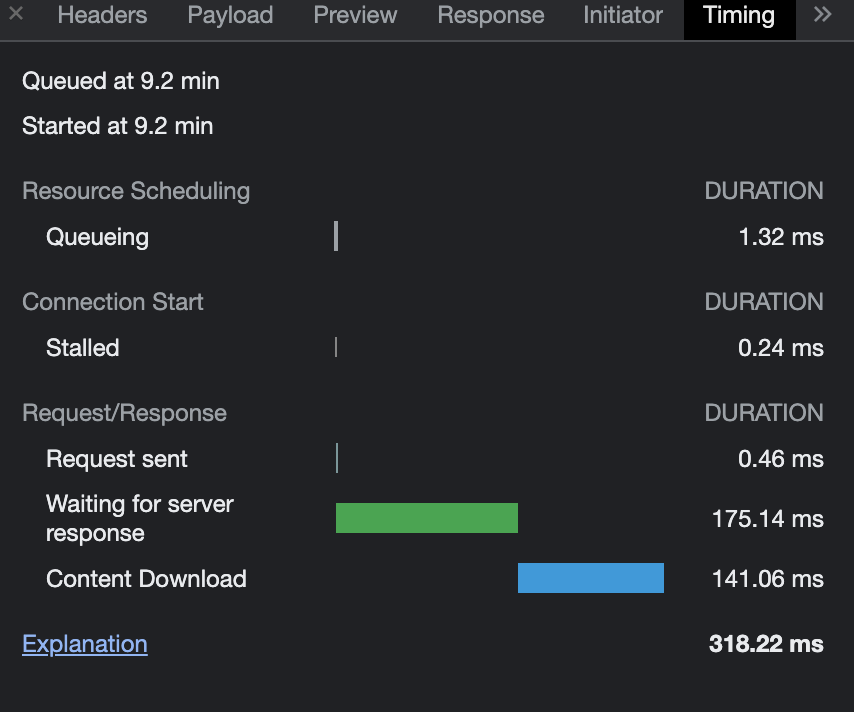Click the Stalled timing marker

[x=336, y=347]
